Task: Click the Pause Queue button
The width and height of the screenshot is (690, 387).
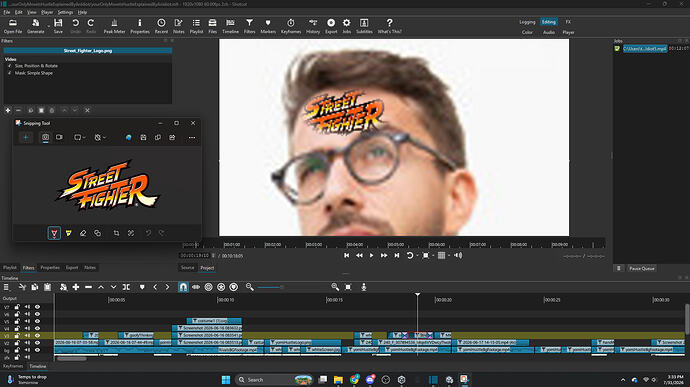Action: (642, 268)
